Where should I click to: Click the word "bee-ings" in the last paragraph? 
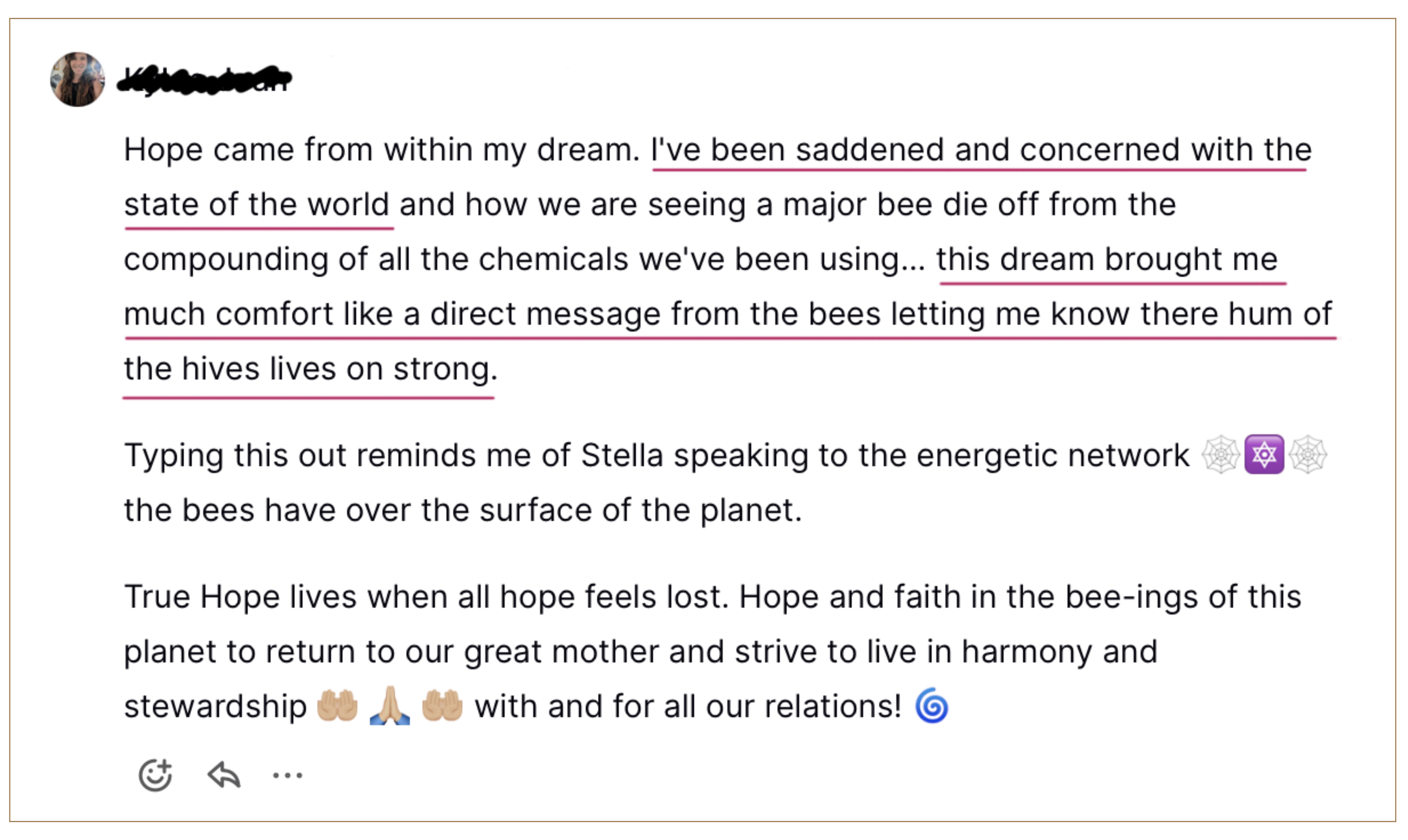click(x=1130, y=597)
